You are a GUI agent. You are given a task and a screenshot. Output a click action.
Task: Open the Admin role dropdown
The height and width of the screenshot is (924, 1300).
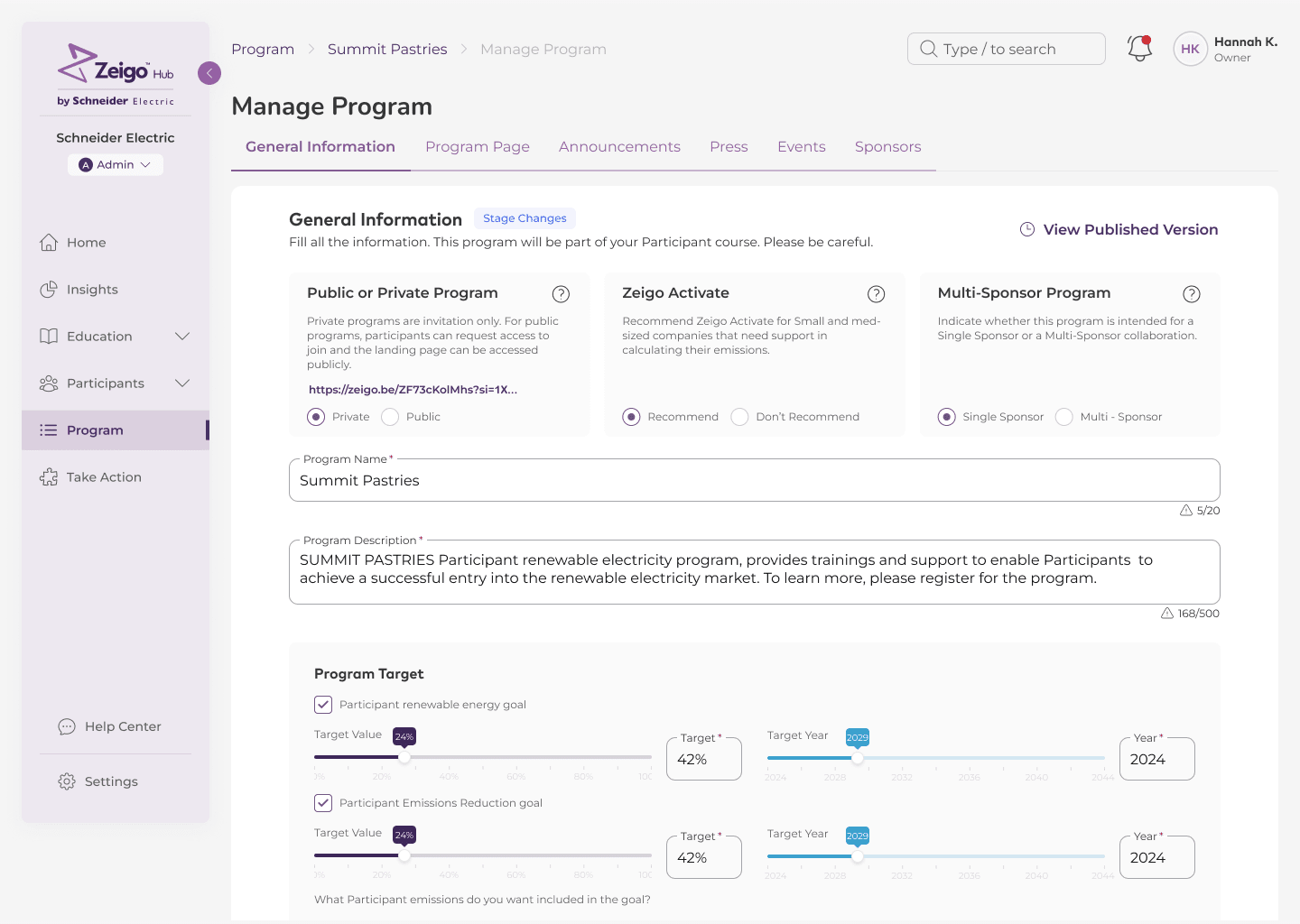(x=116, y=165)
